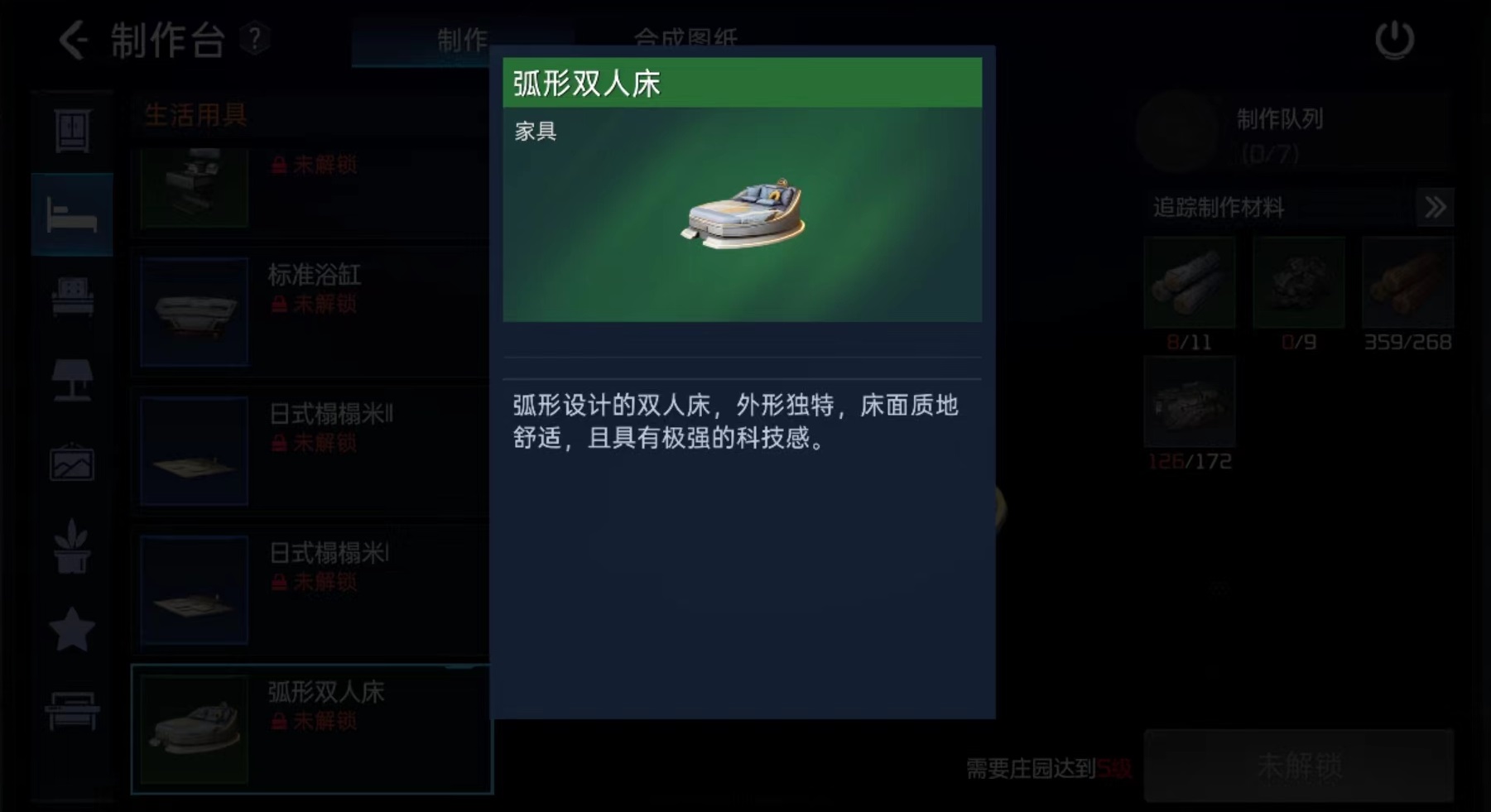Image resolution: width=1491 pixels, height=812 pixels.
Task: Select the sofa category icon in sidebar
Action: click(x=72, y=297)
